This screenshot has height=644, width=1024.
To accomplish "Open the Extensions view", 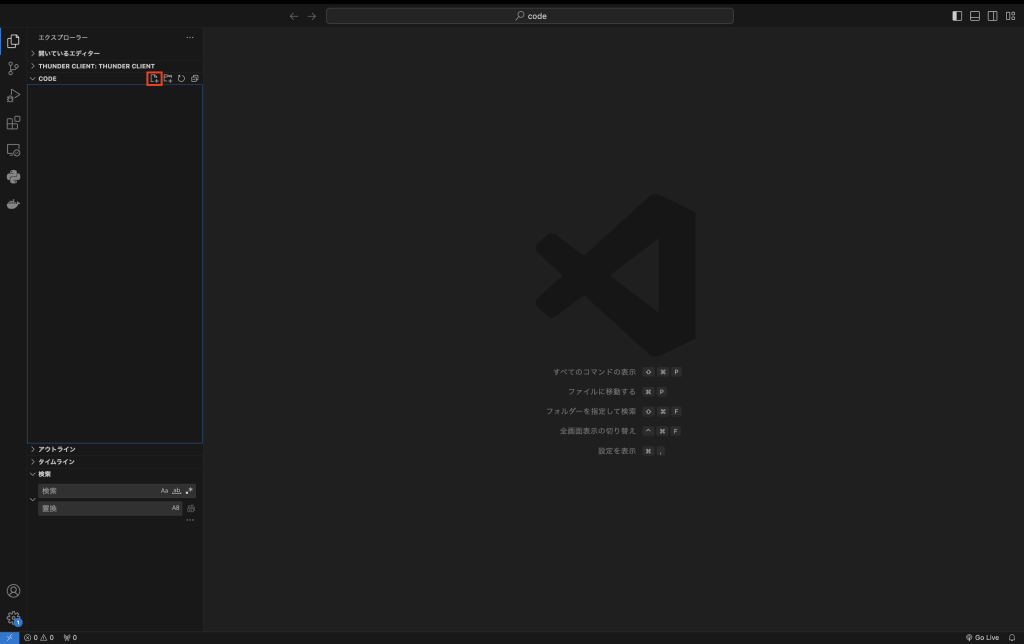I will [x=13, y=123].
